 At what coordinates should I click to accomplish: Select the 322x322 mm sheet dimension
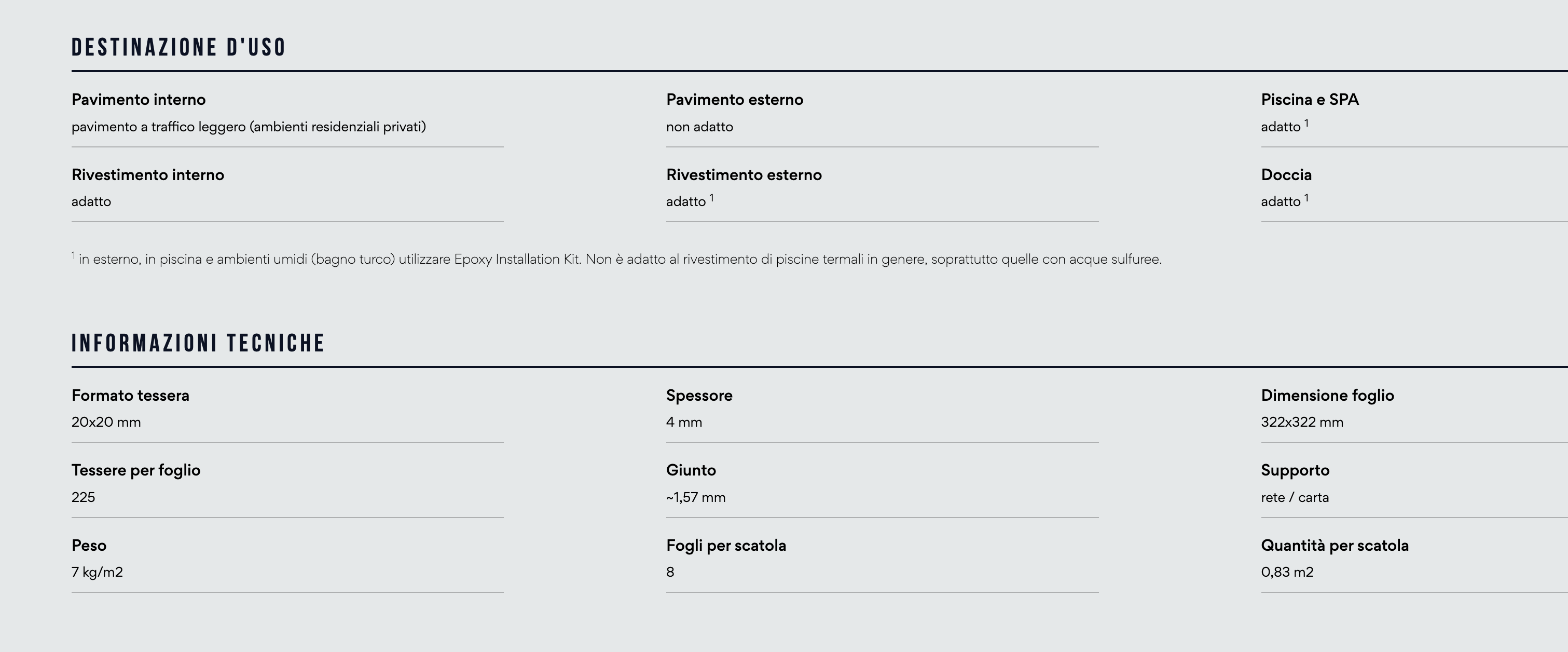tap(1302, 423)
